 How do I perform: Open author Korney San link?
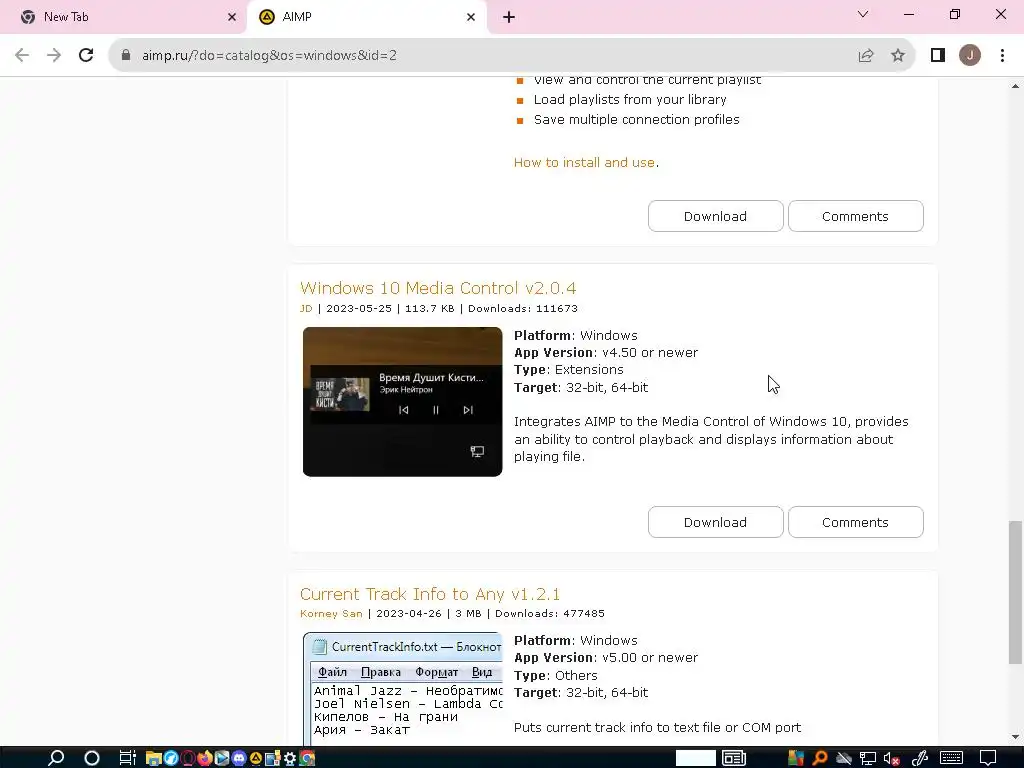point(331,613)
